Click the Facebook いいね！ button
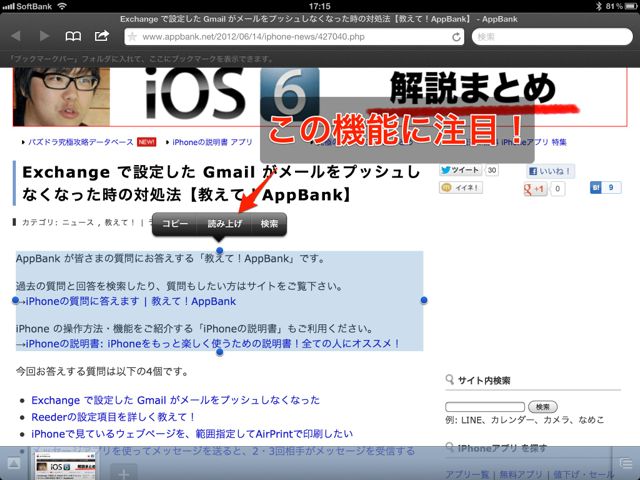Viewport: 640px width, 480px height. [x=550, y=171]
